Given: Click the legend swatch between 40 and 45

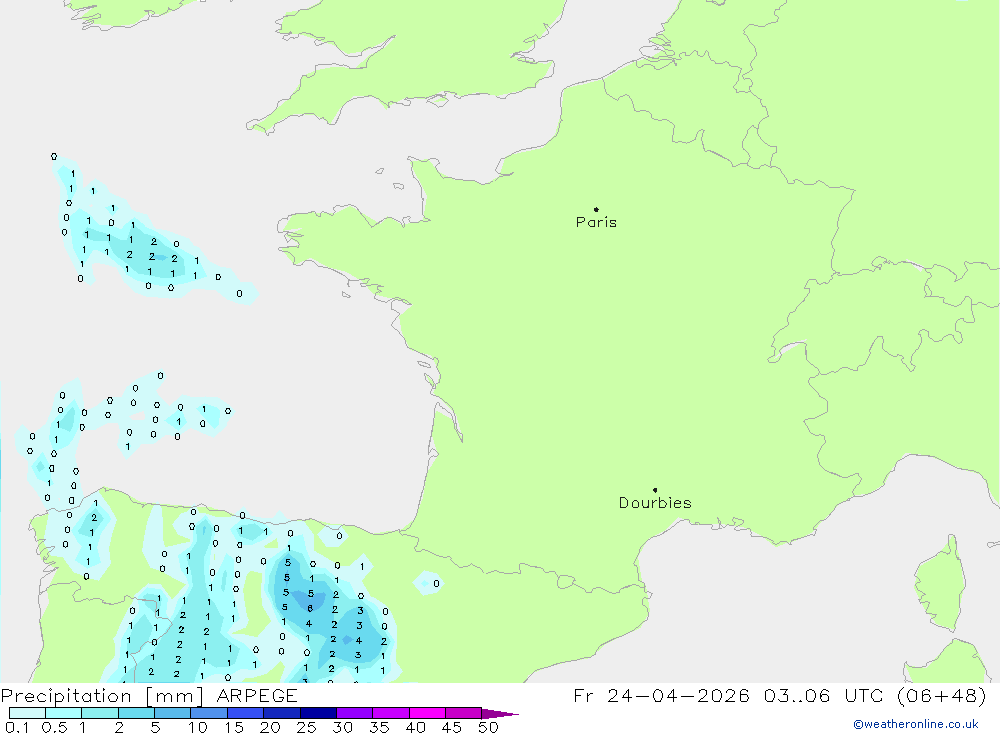Looking at the screenshot, I should click(427, 713).
